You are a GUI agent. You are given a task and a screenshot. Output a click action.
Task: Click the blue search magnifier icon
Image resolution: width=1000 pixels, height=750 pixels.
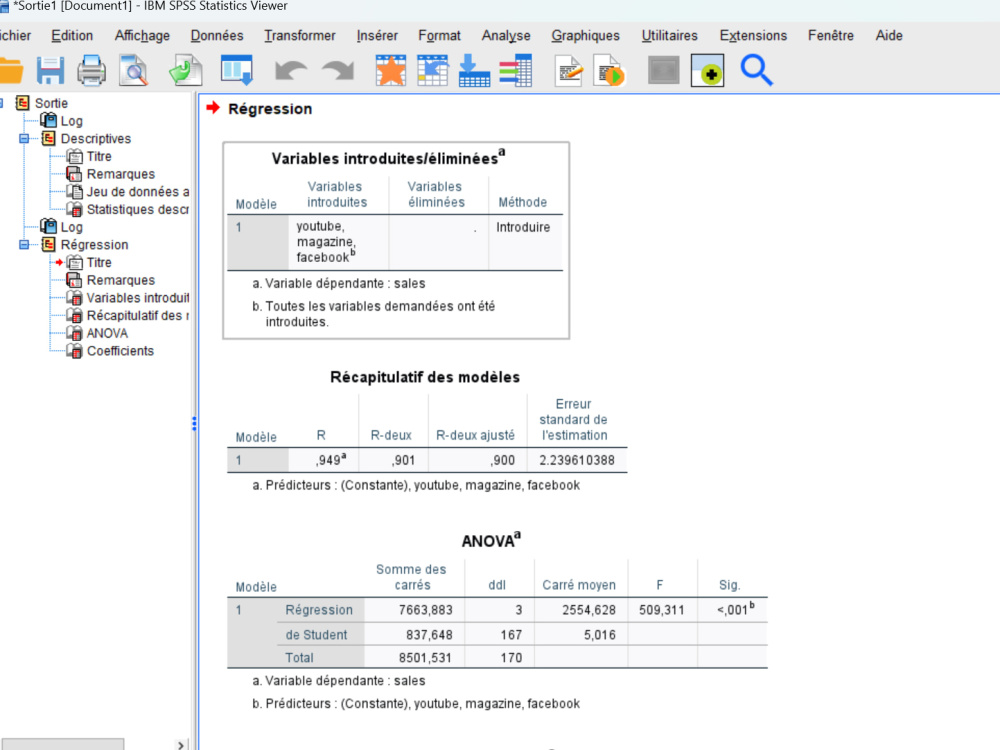(757, 70)
